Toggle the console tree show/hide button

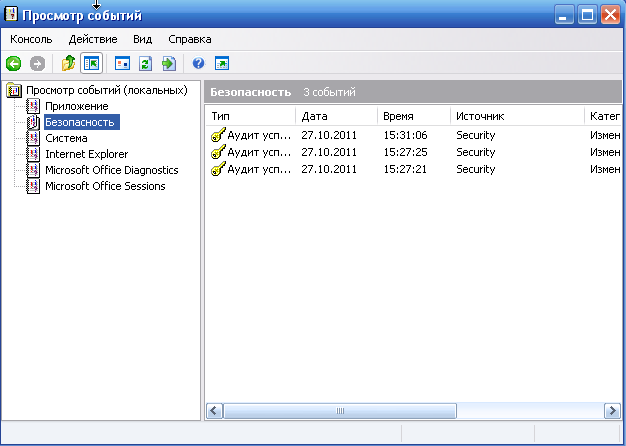(x=91, y=63)
